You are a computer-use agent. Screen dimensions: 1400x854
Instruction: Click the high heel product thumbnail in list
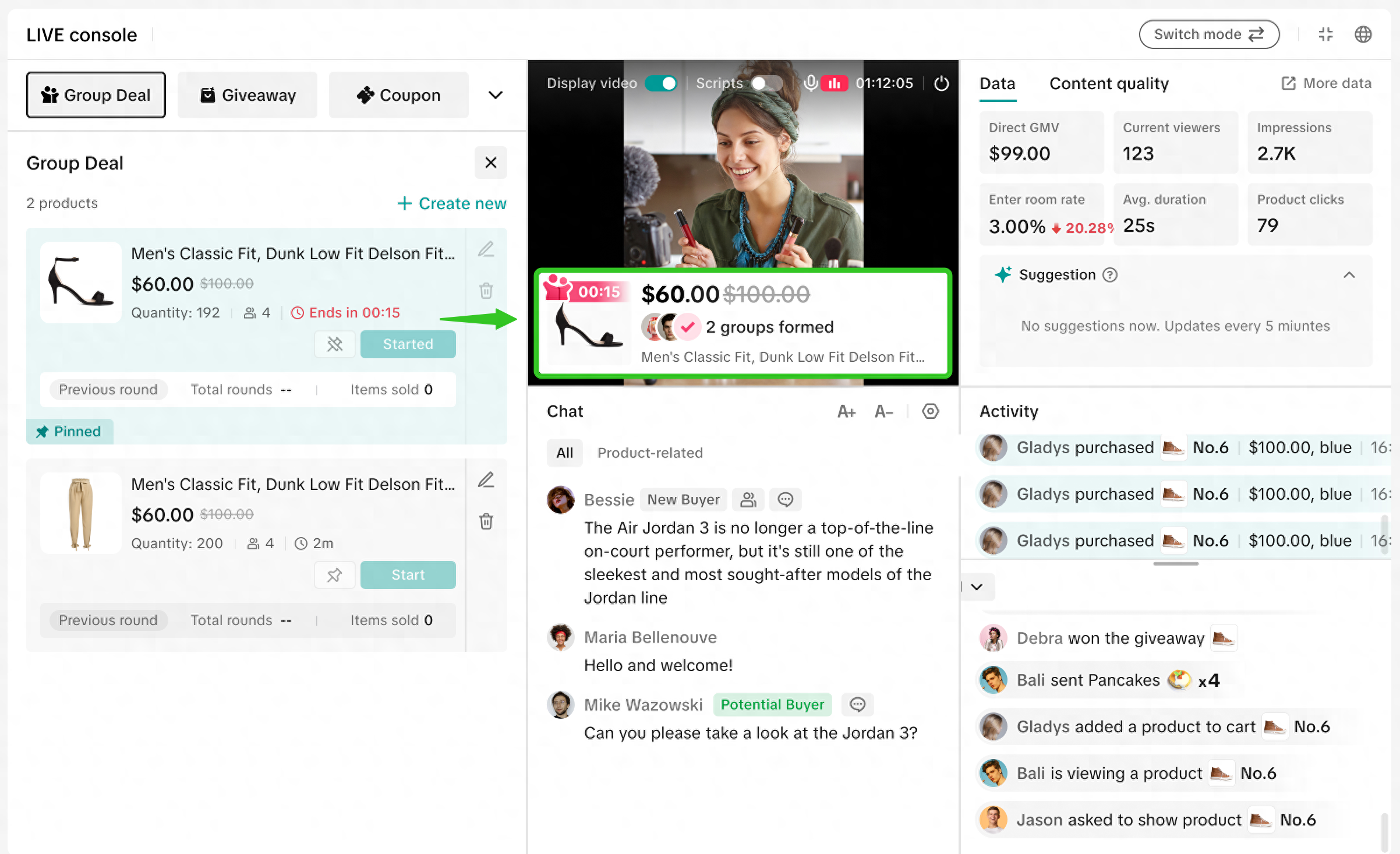(81, 283)
